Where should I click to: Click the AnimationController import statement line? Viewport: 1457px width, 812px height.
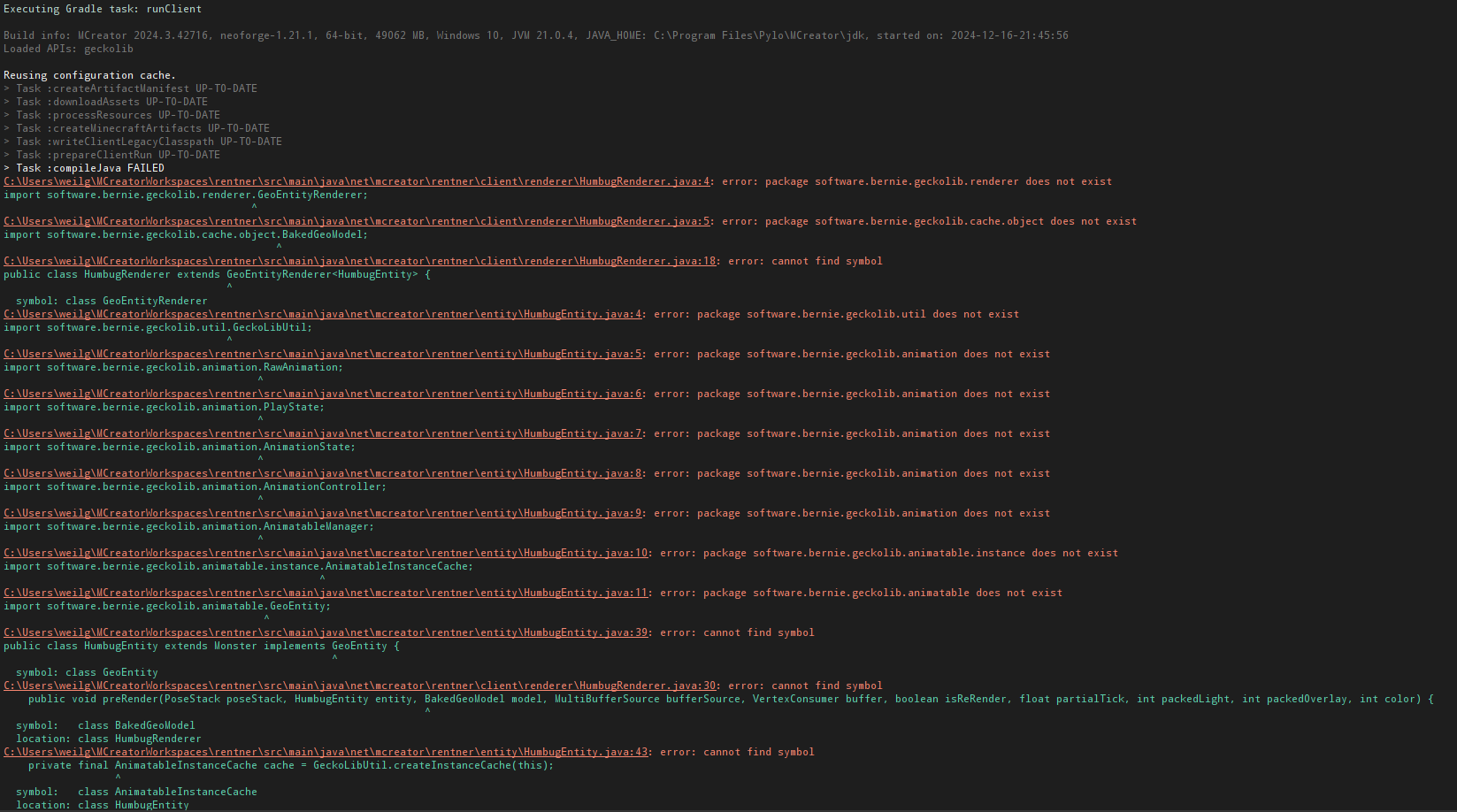pos(195,486)
